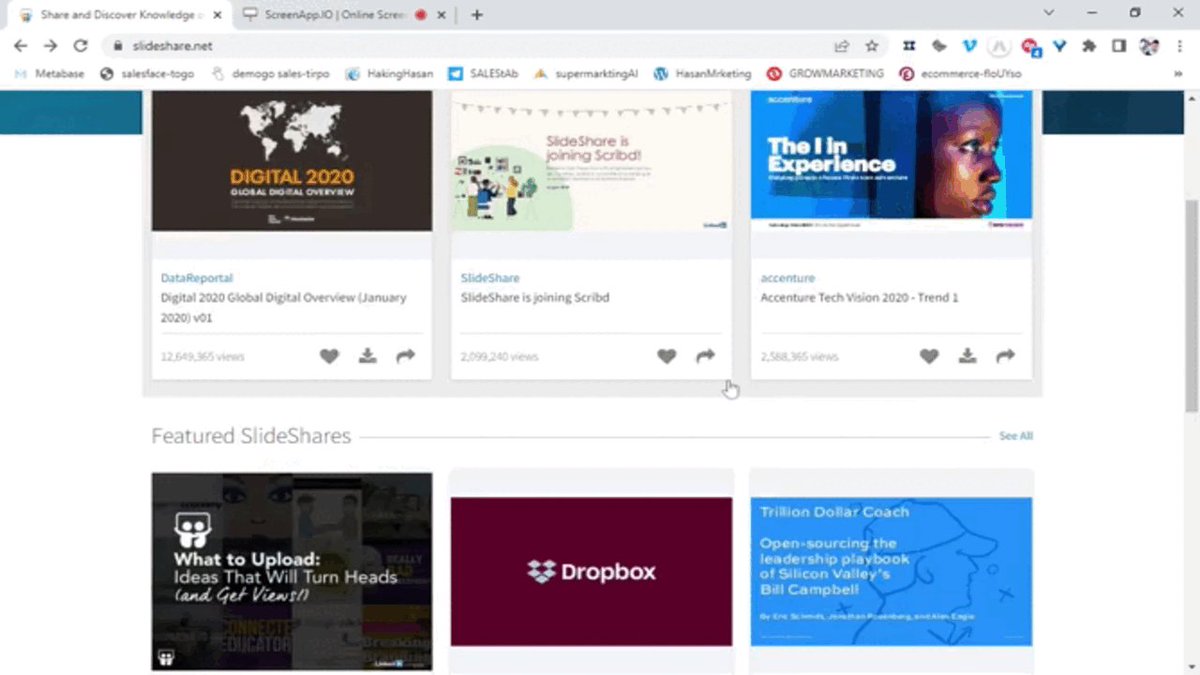Open the HakingHasan bookmark

tap(389, 73)
